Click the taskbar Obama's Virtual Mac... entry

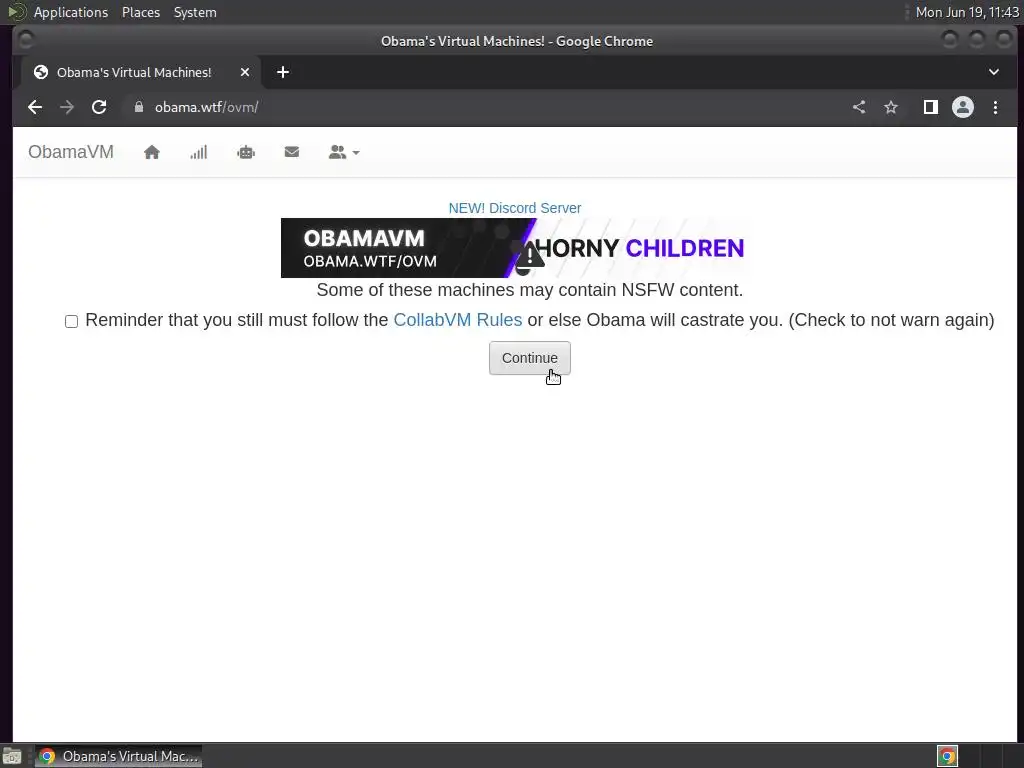pyautogui.click(x=118, y=756)
